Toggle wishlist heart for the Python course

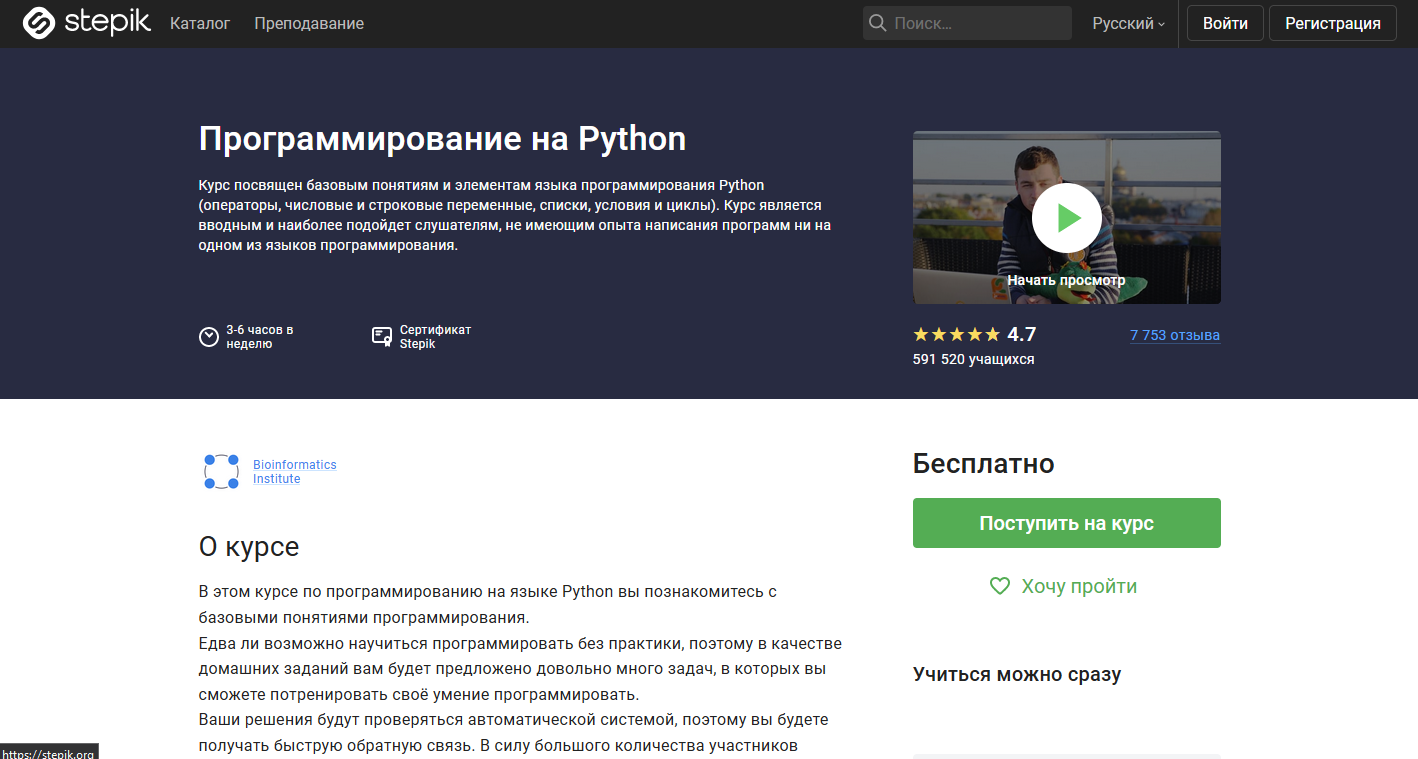999,586
